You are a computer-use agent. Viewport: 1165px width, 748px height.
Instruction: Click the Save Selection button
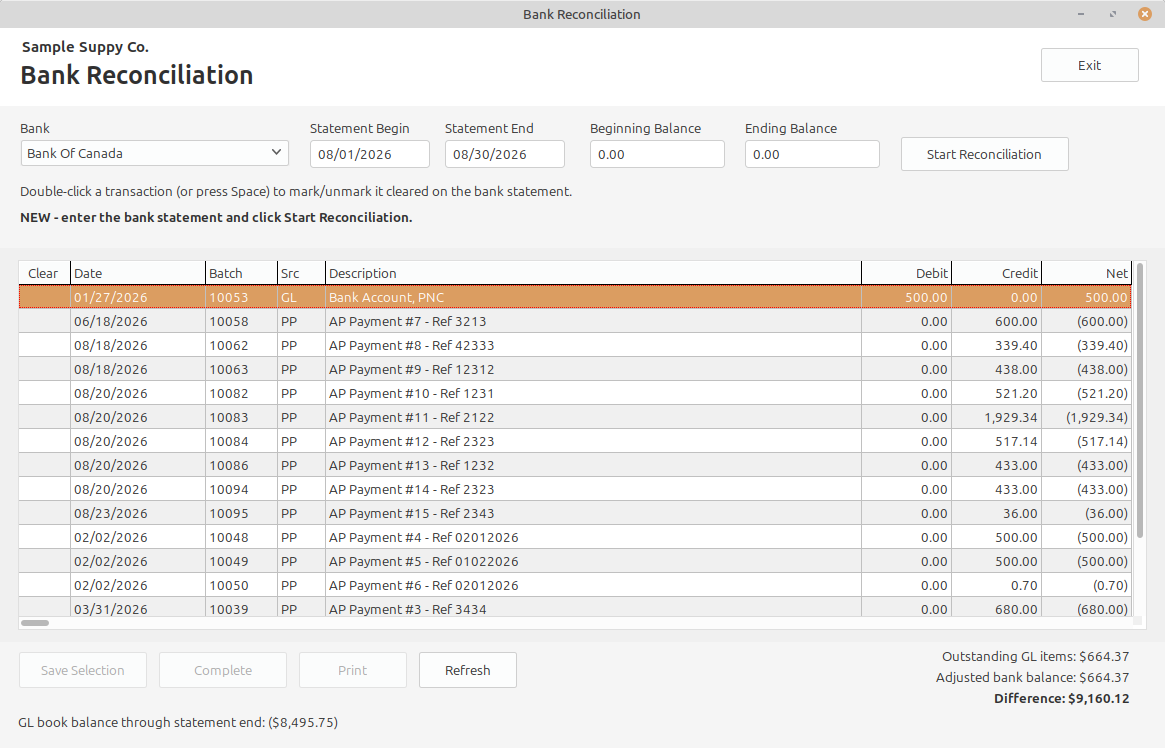click(x=82, y=670)
